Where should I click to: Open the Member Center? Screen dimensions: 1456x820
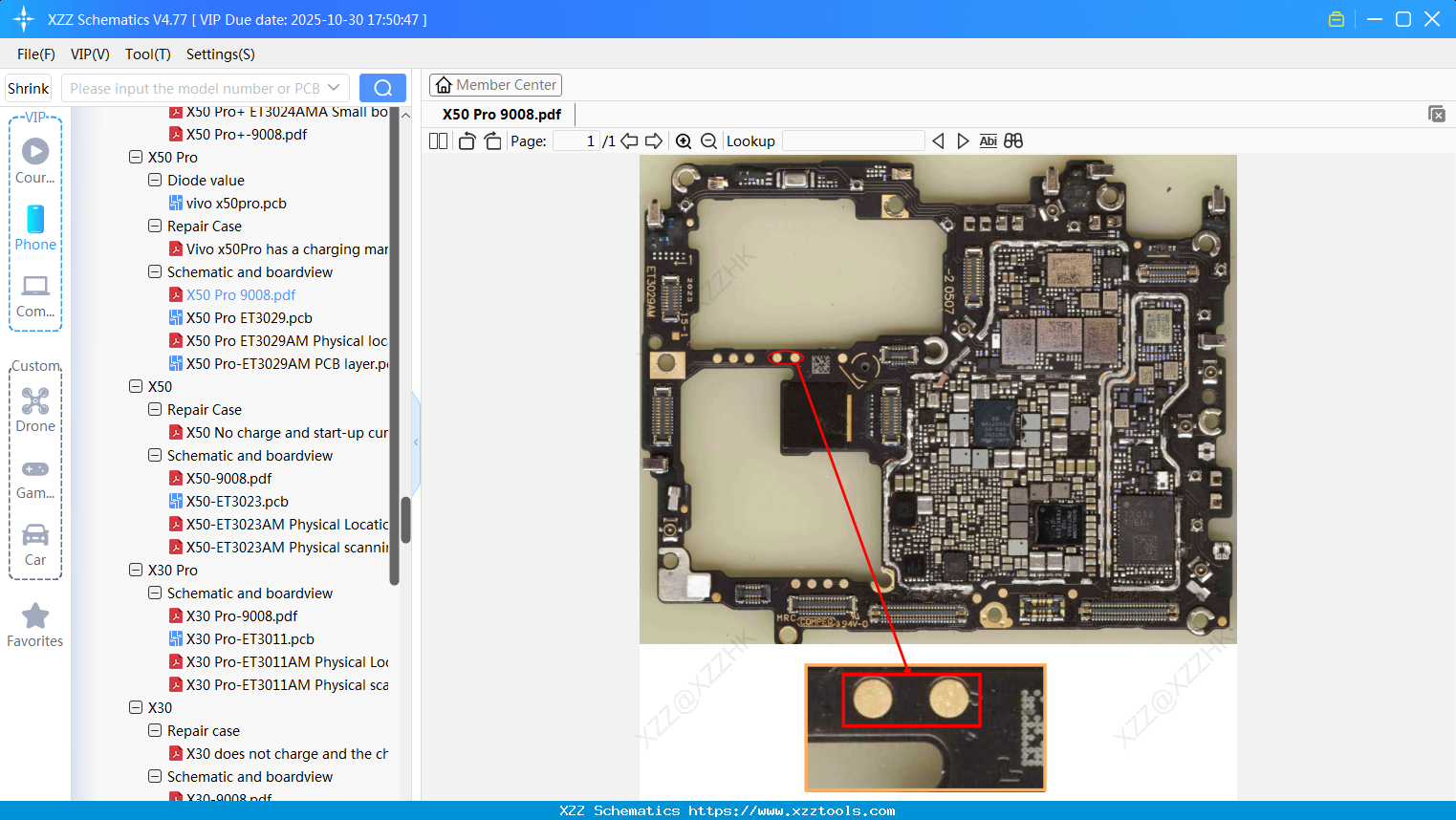(495, 85)
